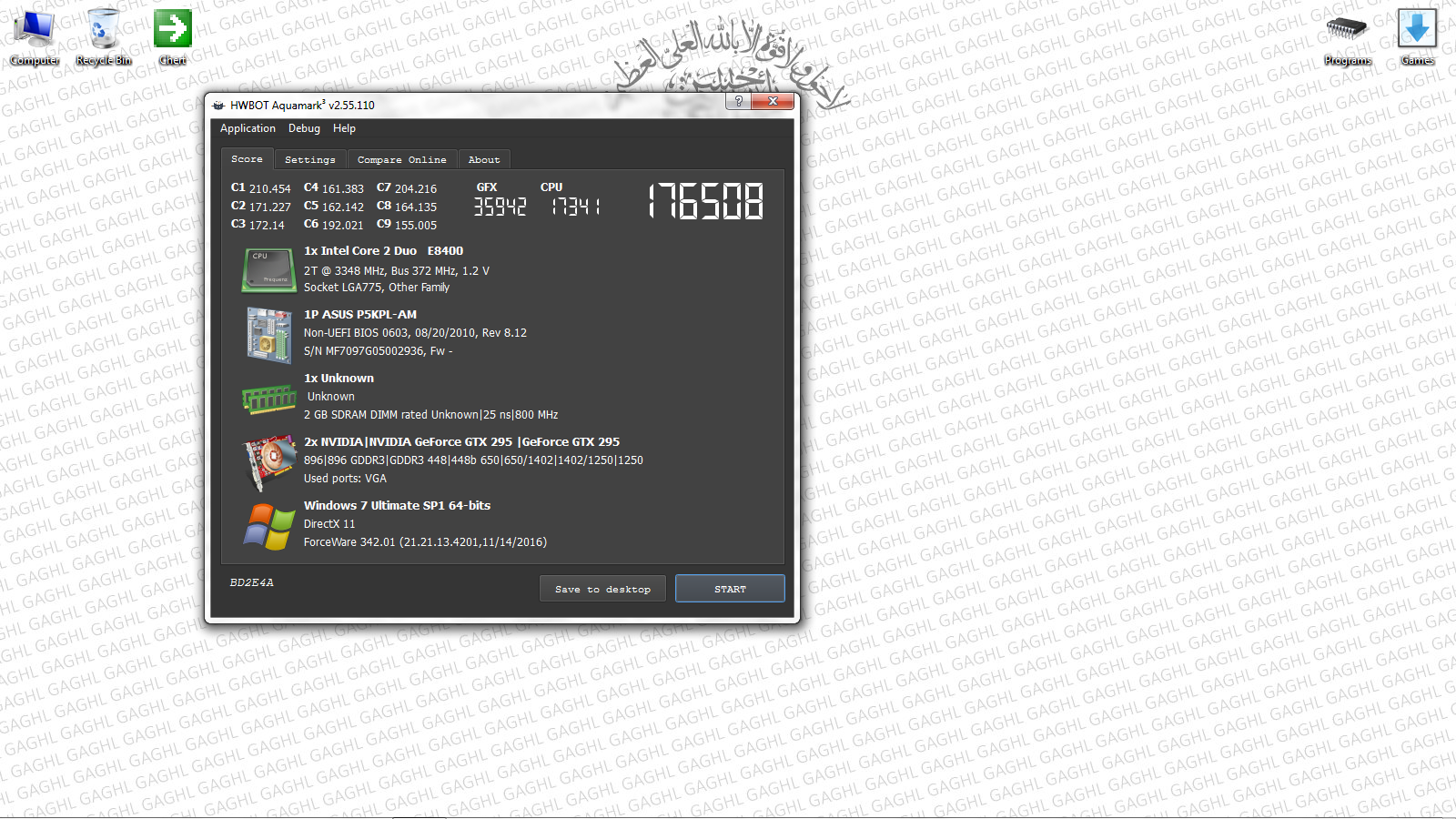Click the GeForce GTX 295 heading
Screen dimensions: 1456x819
pyautogui.click(x=461, y=442)
